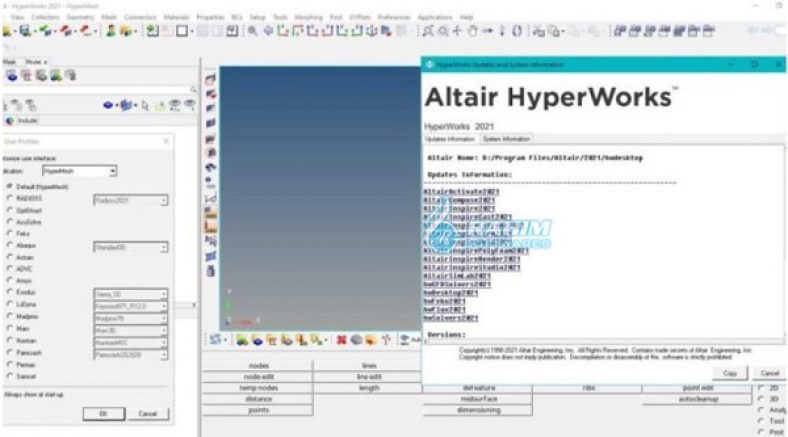This screenshot has height=437, width=788.
Task: Click OK in the User Profiles dialog
Action: pyautogui.click(x=104, y=414)
